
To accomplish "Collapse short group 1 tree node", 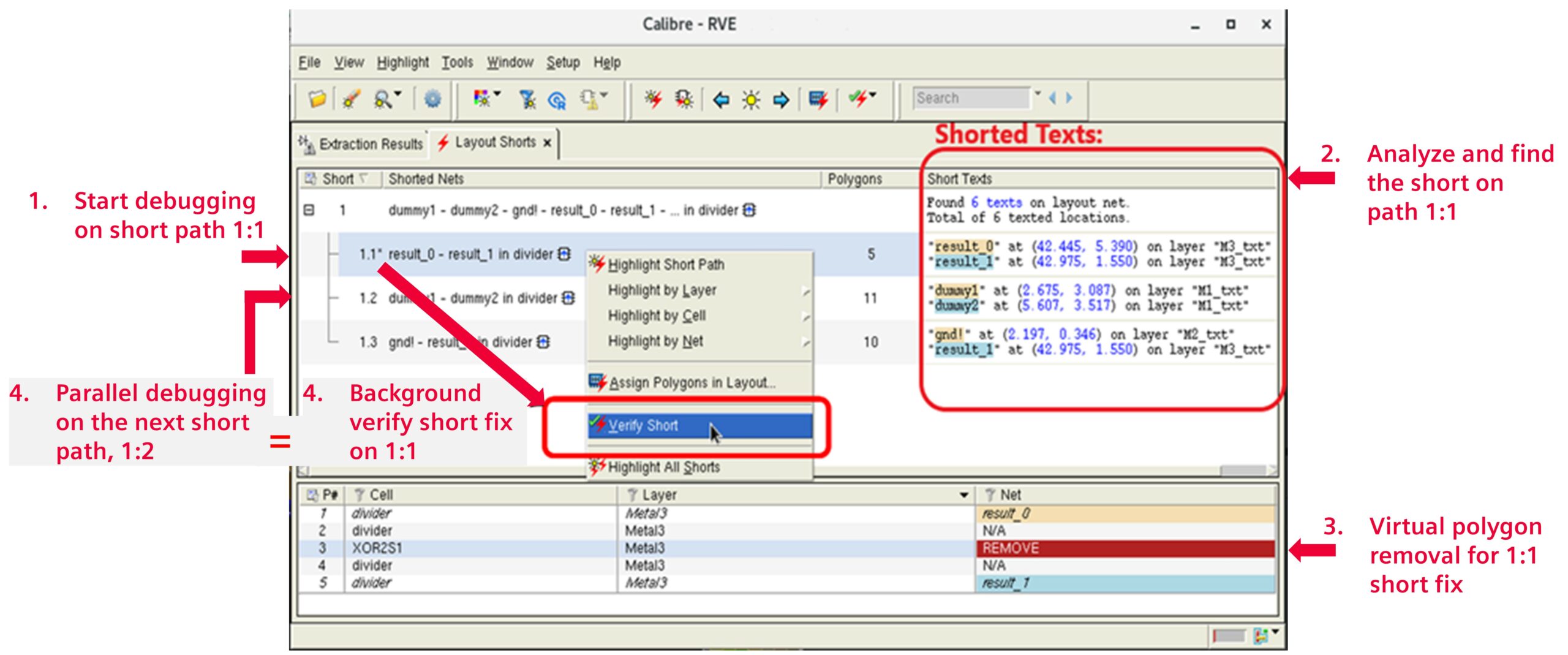I will [309, 210].
